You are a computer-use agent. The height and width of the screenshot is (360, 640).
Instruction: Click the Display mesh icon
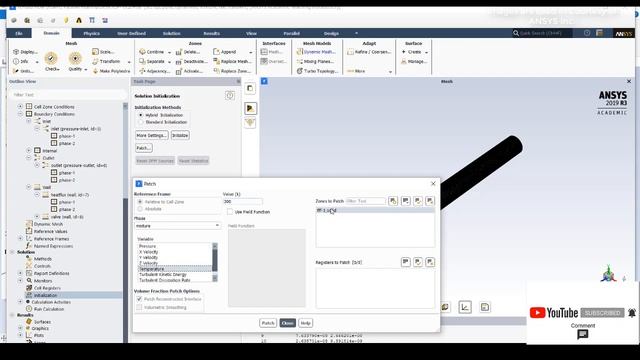(16, 52)
